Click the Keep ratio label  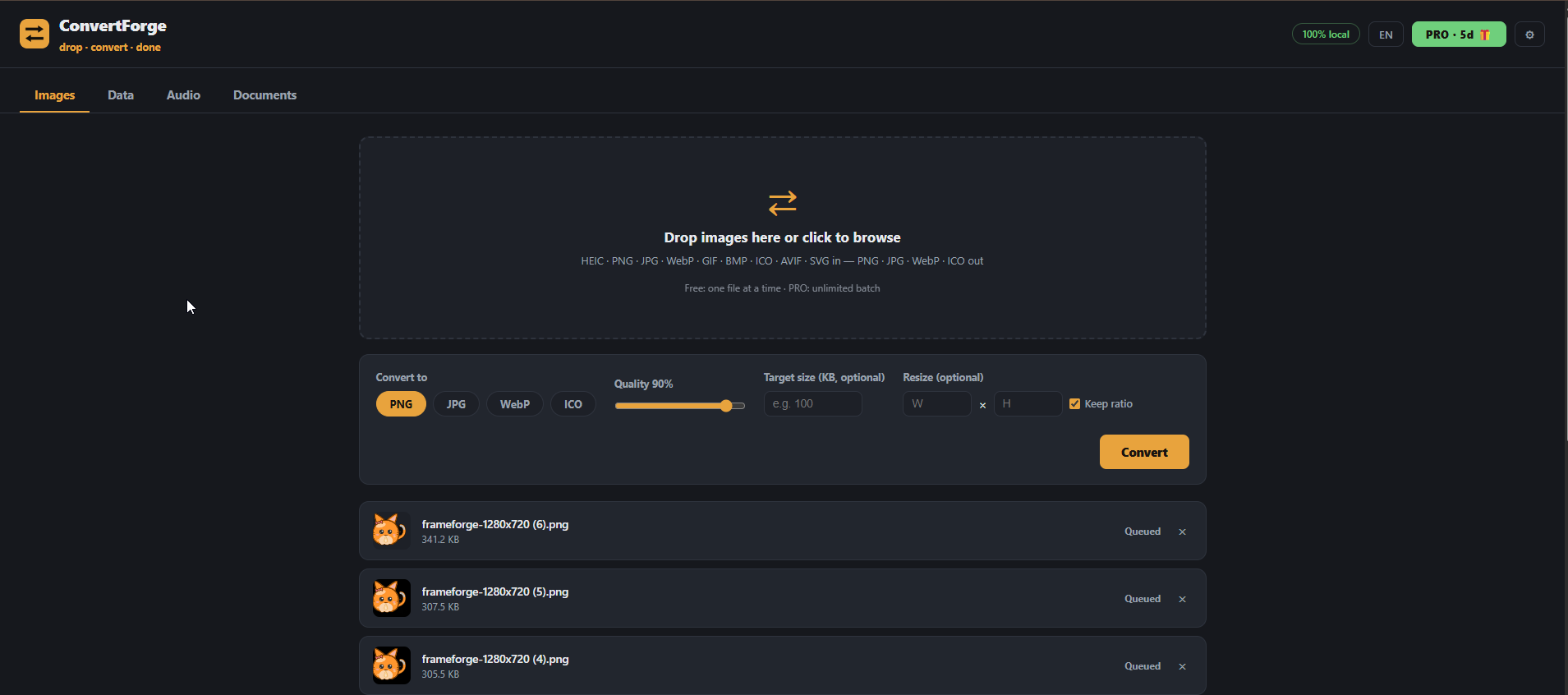tap(1108, 403)
